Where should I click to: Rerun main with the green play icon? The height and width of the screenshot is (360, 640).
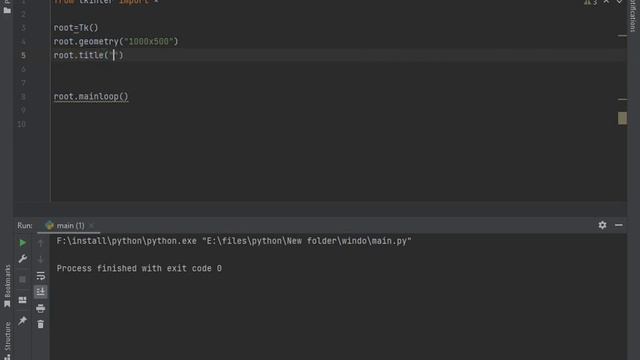point(22,243)
